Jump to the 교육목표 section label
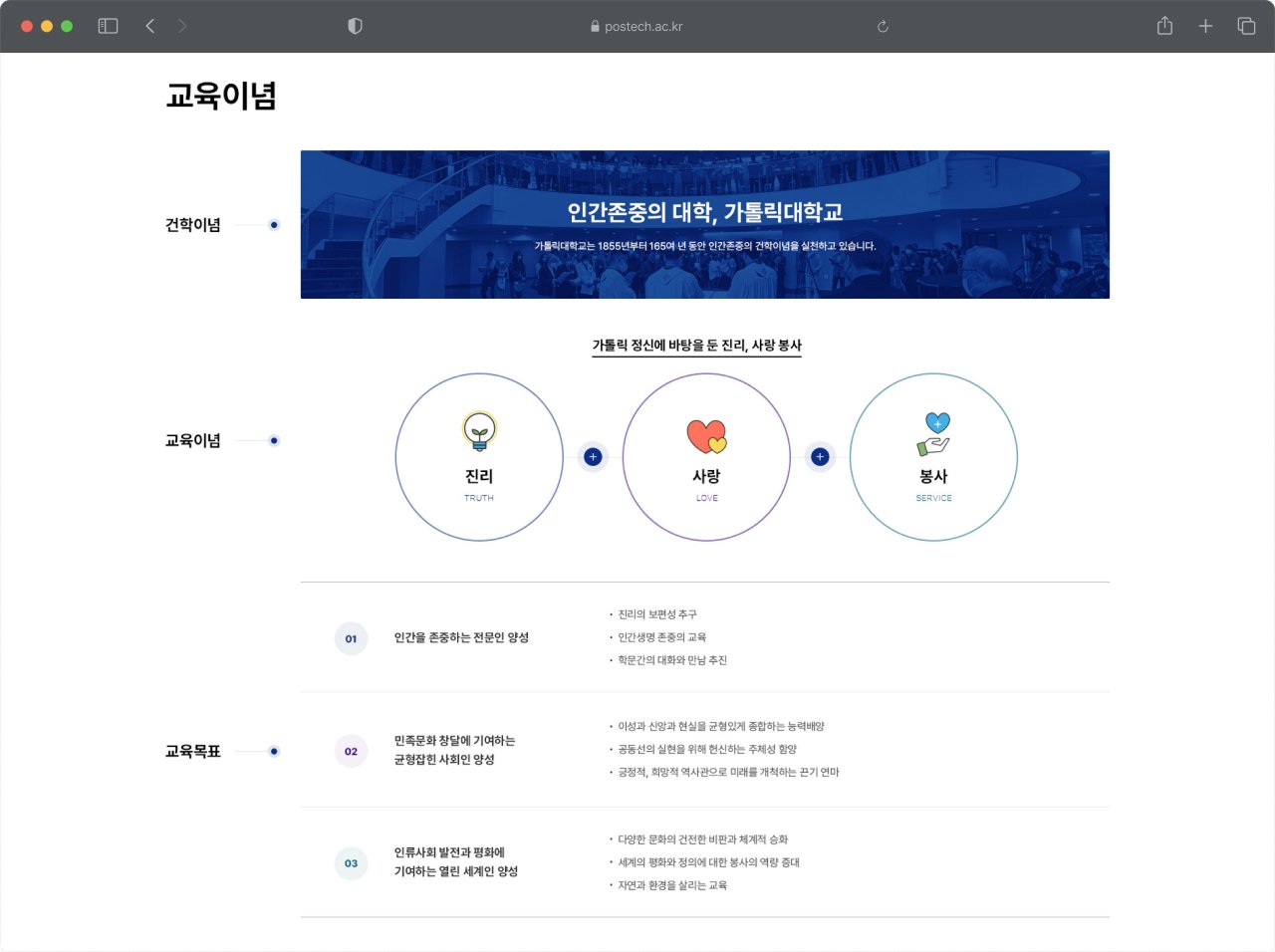Screen dimensions: 1275x952 193,751
